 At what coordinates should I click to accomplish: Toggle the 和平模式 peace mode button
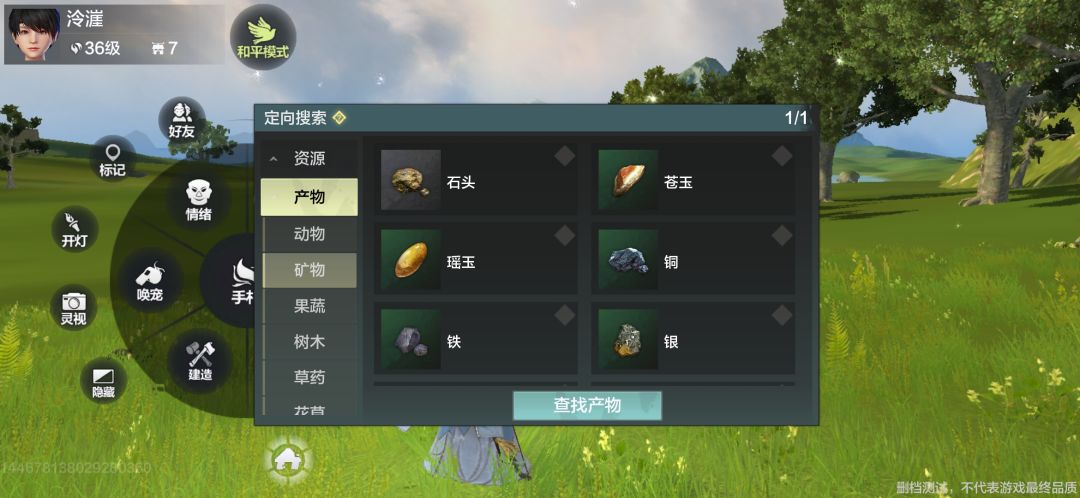coord(262,37)
